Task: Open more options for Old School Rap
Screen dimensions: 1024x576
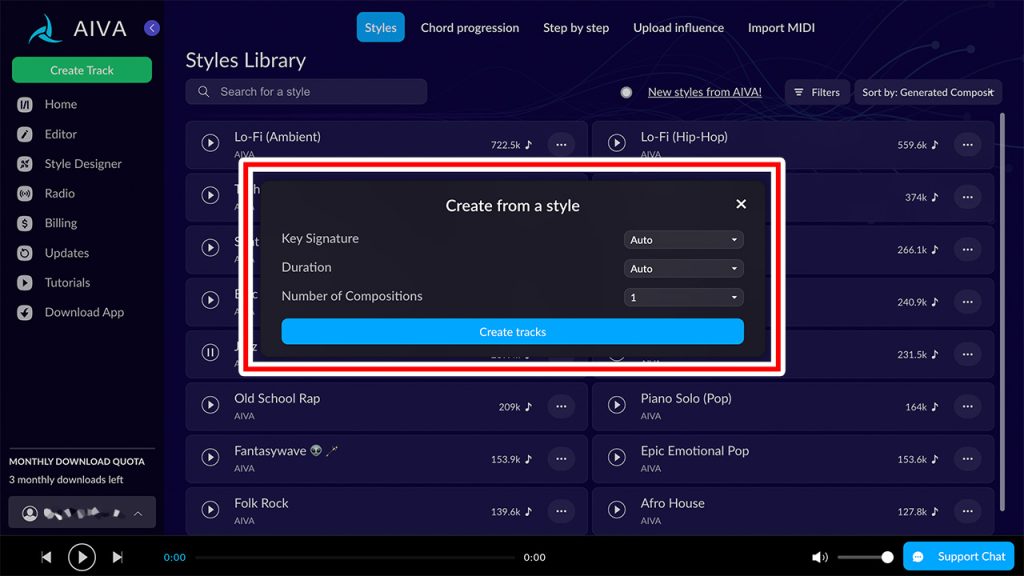Action: [x=561, y=406]
